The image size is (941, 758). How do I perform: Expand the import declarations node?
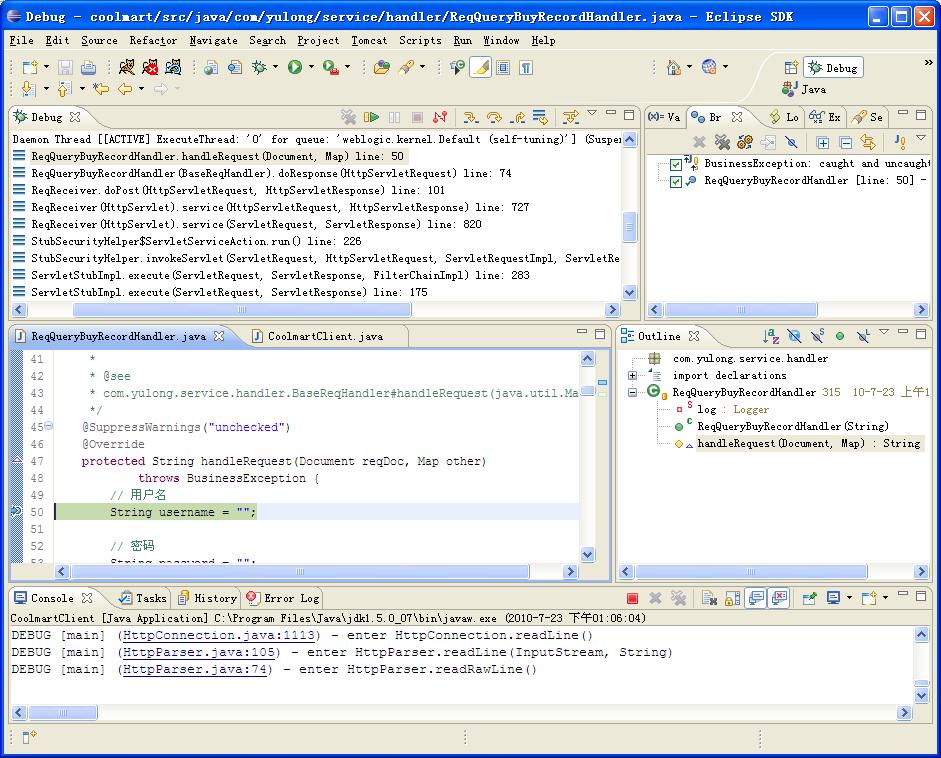632,376
